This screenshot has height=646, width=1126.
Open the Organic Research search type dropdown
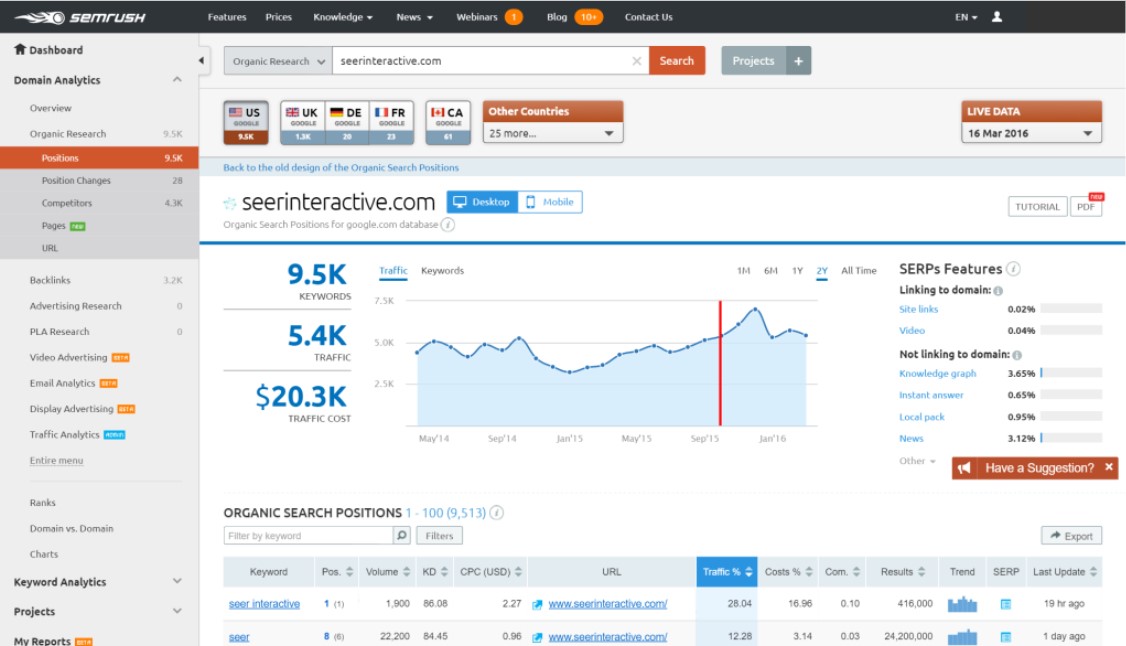[x=278, y=61]
